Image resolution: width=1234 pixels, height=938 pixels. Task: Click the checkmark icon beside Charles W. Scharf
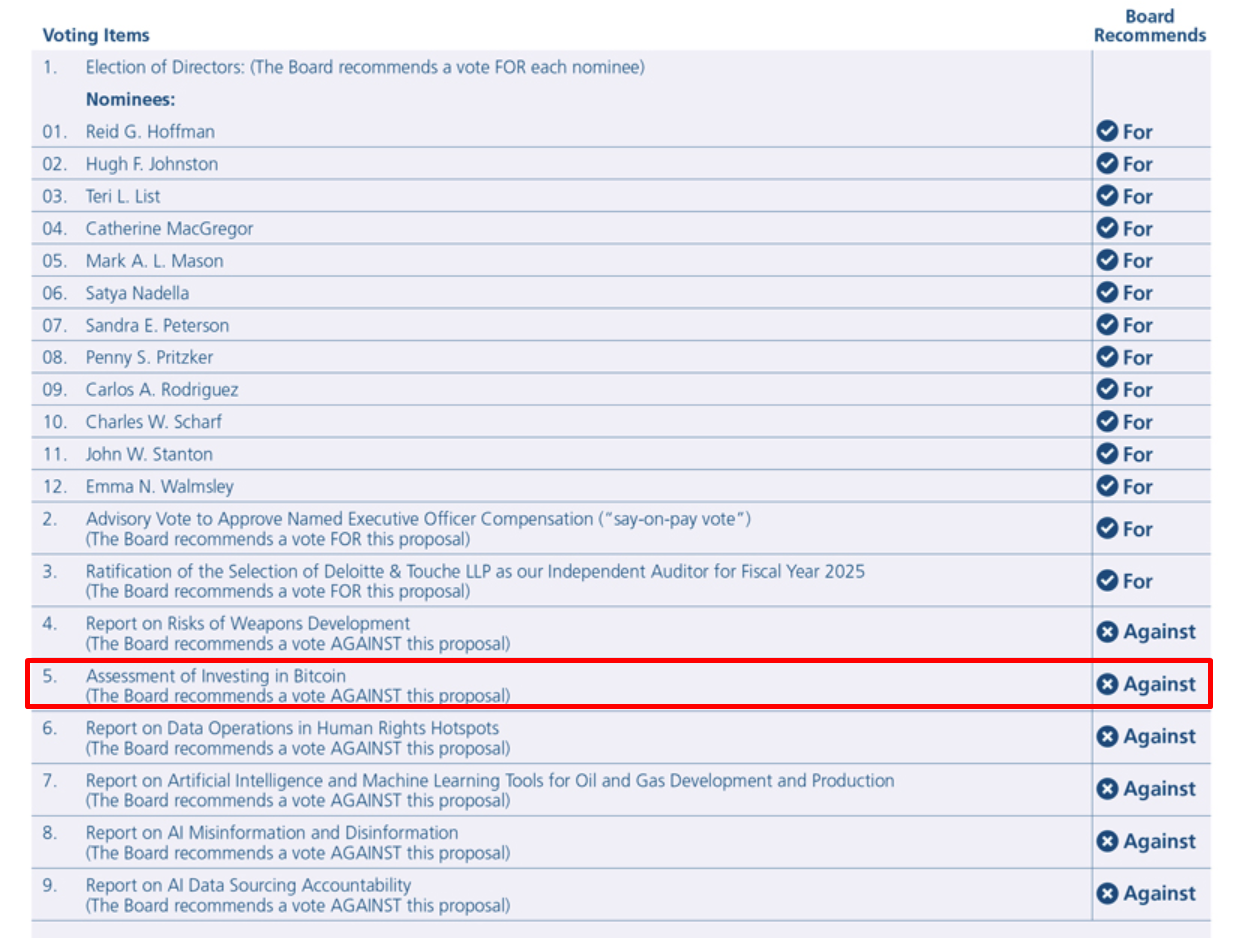click(1107, 421)
